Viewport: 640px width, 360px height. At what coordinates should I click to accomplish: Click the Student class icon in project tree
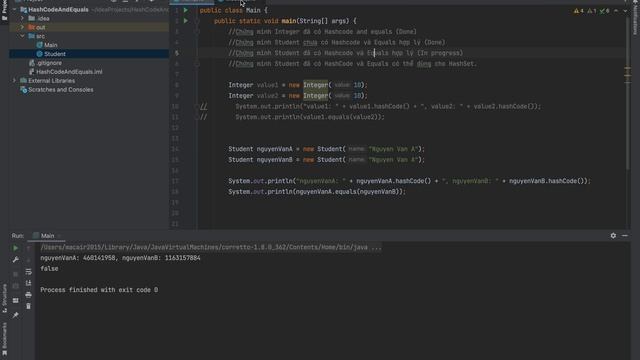pyautogui.click(x=40, y=54)
